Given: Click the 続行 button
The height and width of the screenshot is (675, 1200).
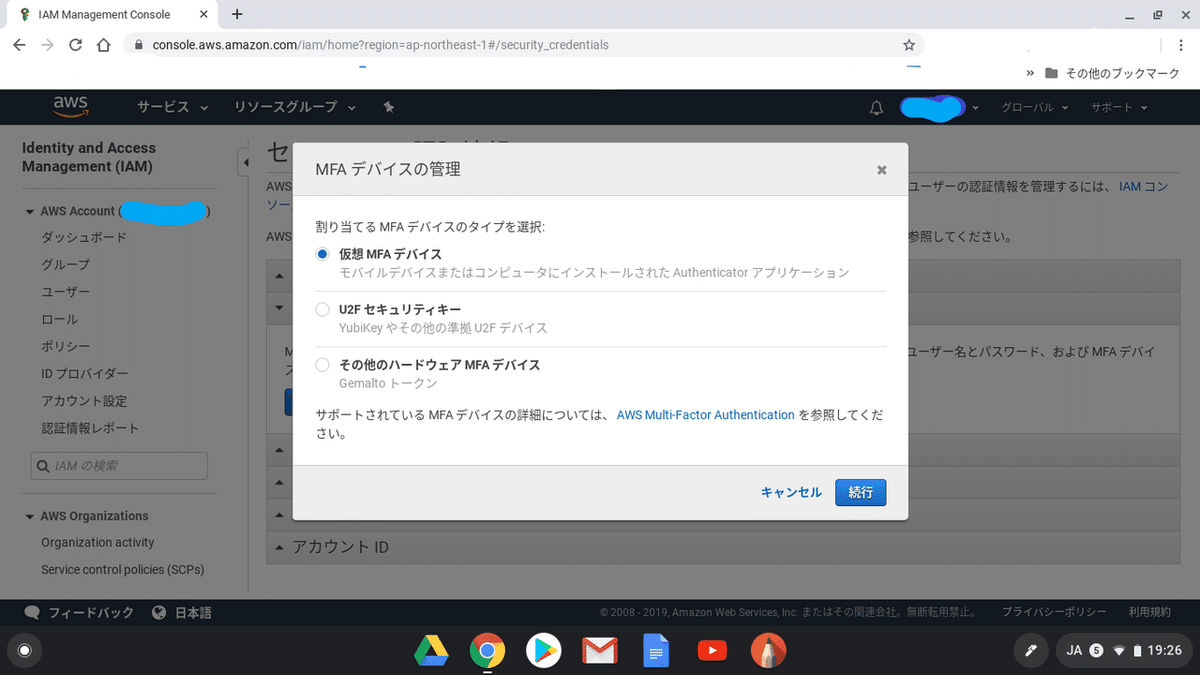Looking at the screenshot, I should point(860,492).
